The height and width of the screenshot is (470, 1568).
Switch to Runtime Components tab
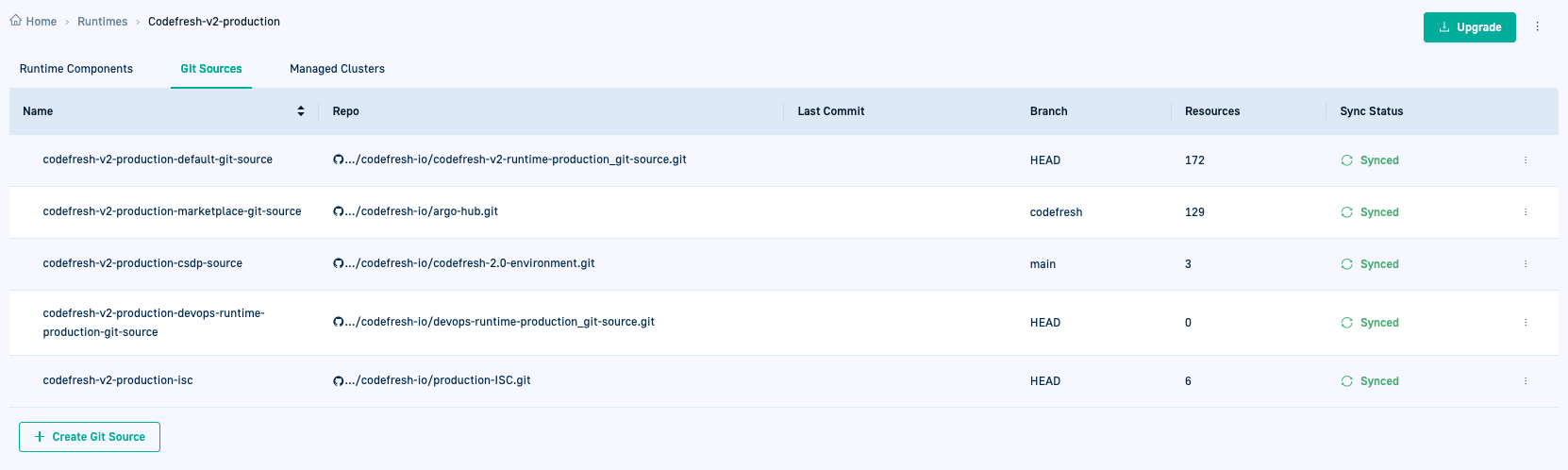76,69
